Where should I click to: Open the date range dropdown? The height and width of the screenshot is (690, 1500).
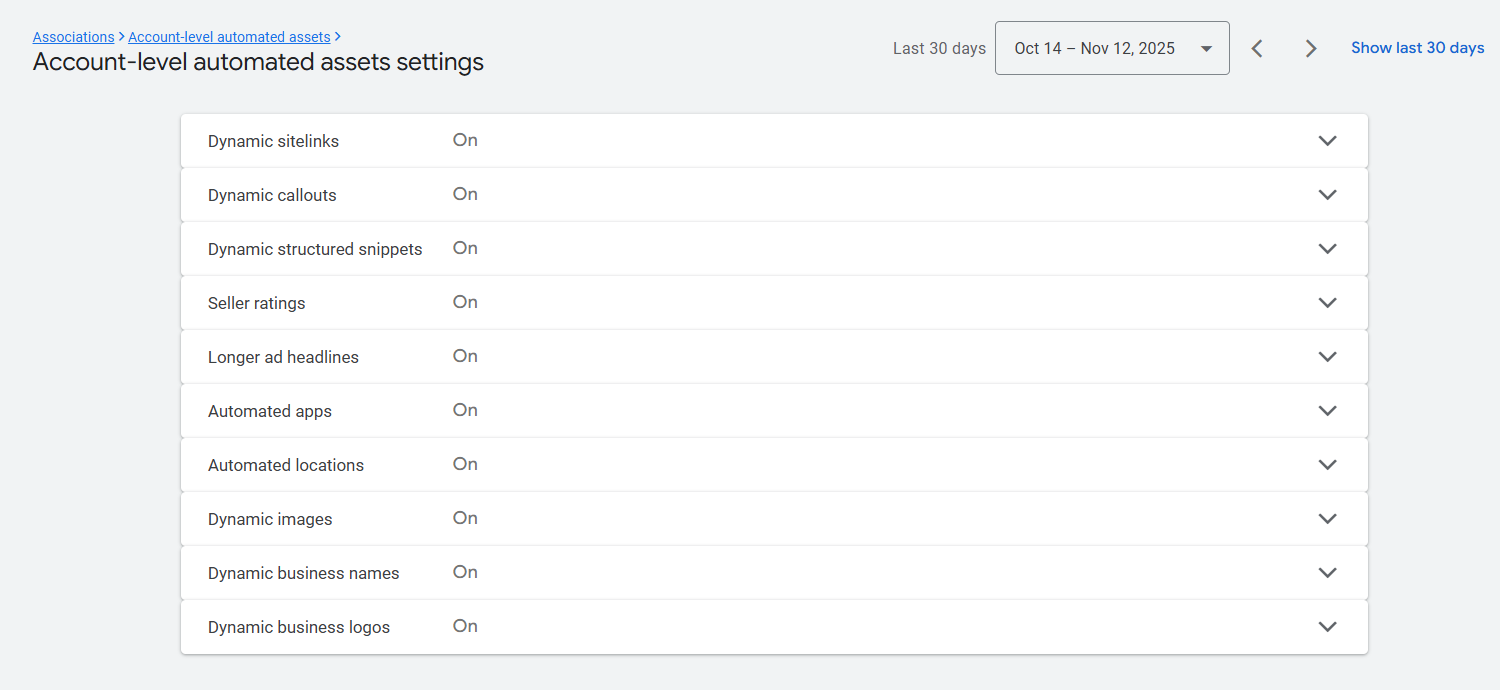pos(1112,48)
